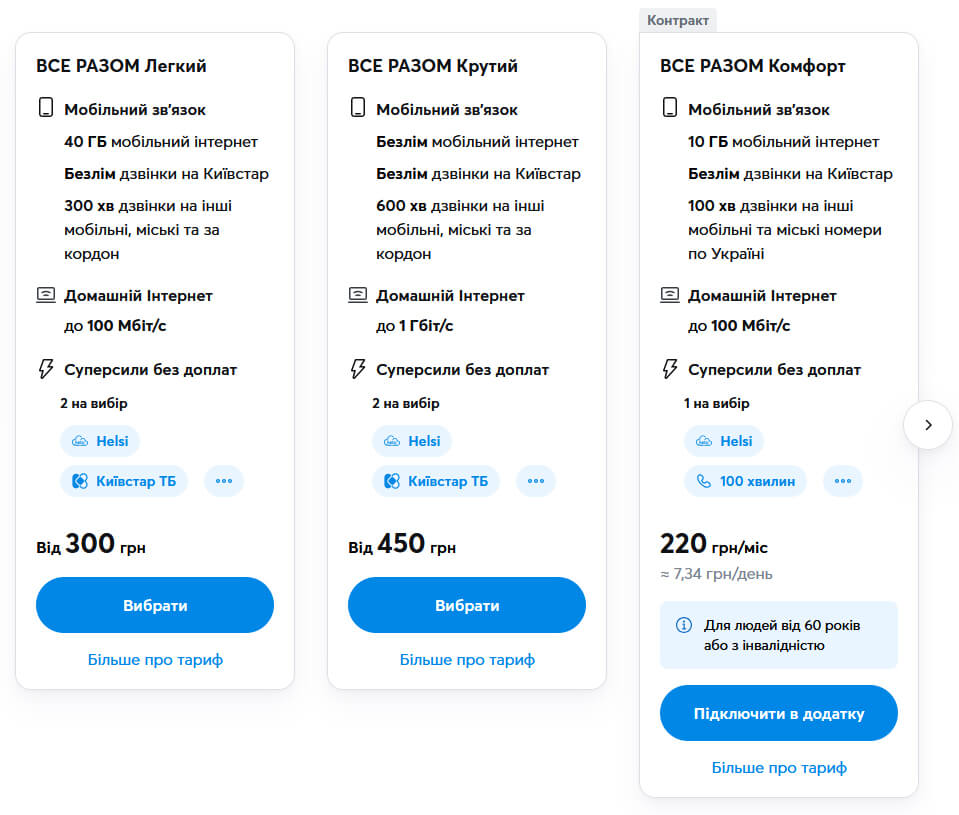
Task: Select Київстар ТБ chip in Легкий card
Action: (x=124, y=481)
